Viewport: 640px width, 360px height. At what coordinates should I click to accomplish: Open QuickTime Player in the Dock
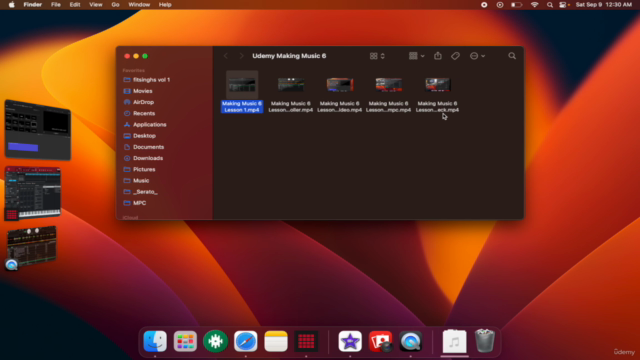tap(411, 341)
